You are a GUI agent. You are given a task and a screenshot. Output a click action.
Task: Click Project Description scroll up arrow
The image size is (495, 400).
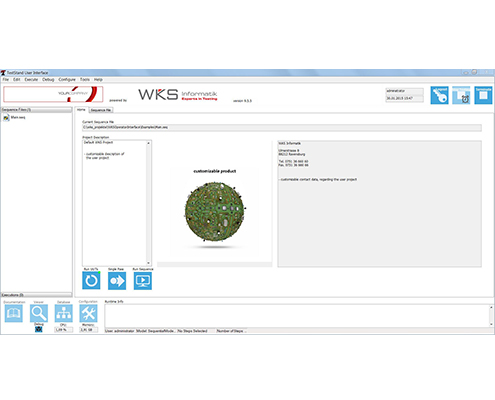(x=149, y=143)
